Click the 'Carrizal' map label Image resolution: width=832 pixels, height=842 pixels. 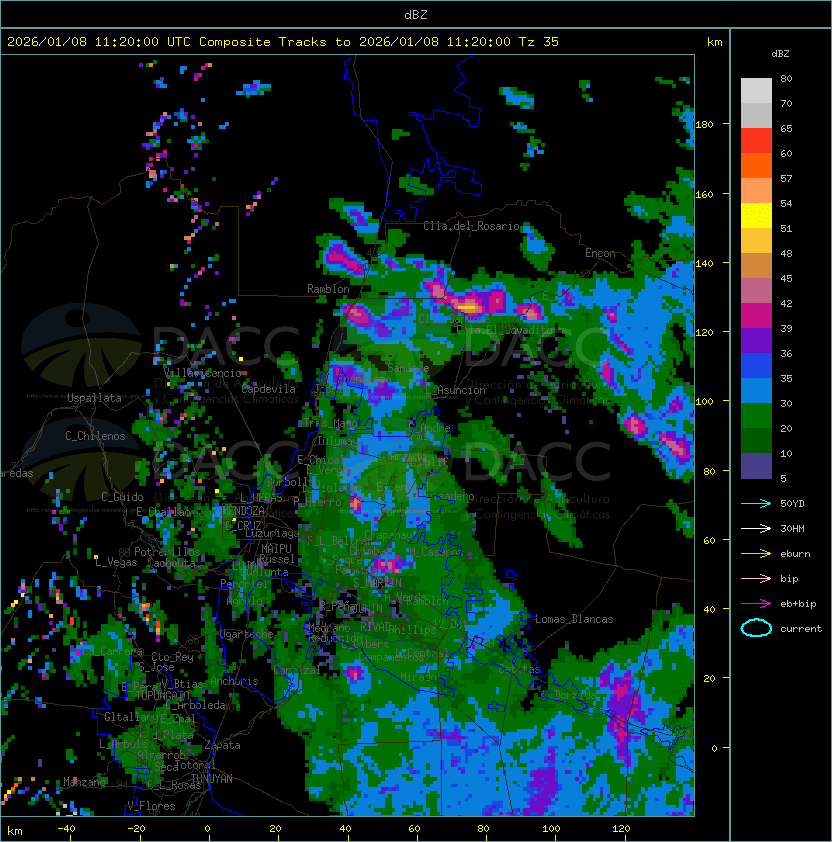pos(296,670)
